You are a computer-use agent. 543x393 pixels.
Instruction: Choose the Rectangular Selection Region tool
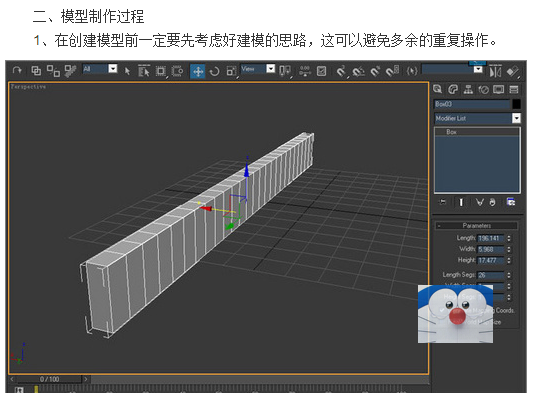pyautogui.click(x=161, y=71)
